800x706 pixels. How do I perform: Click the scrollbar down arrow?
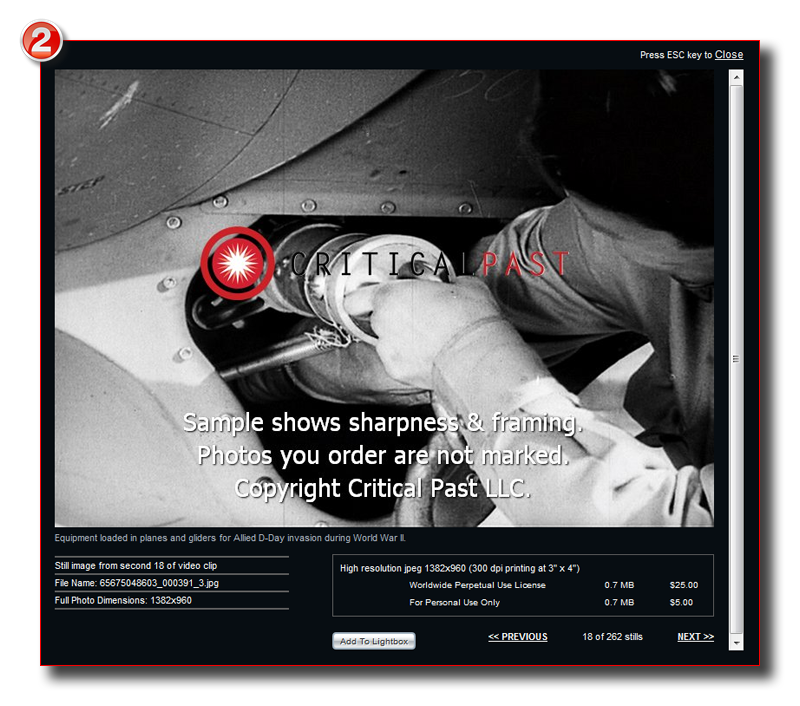[736, 642]
